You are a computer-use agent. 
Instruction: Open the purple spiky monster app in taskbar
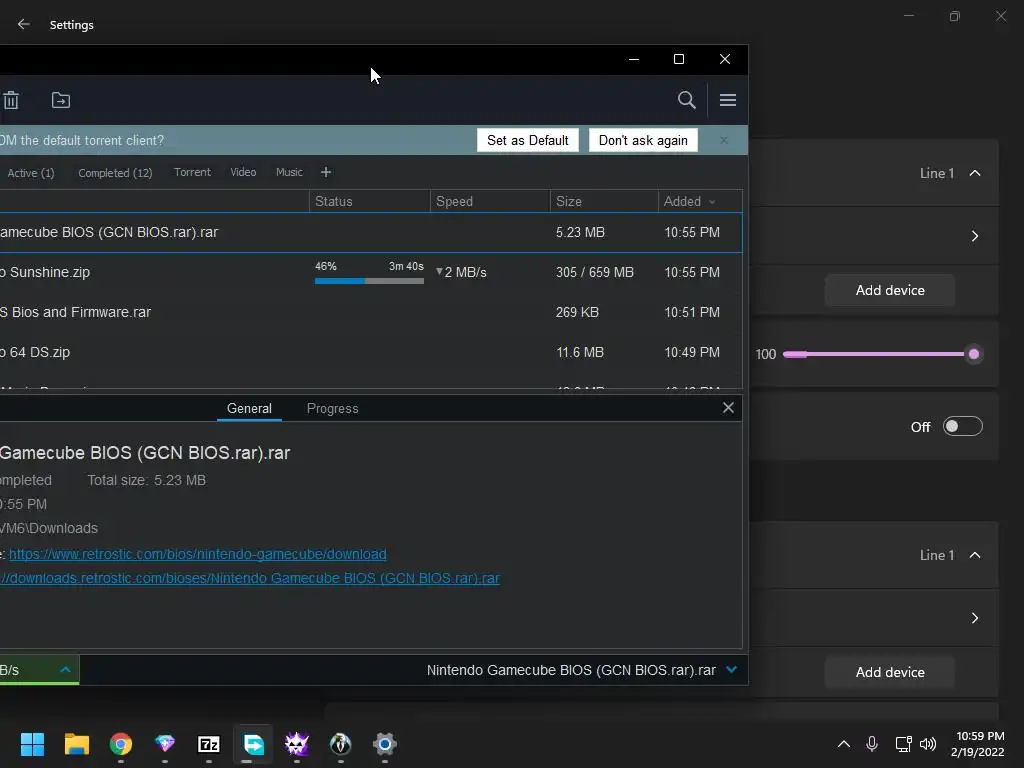(x=296, y=744)
